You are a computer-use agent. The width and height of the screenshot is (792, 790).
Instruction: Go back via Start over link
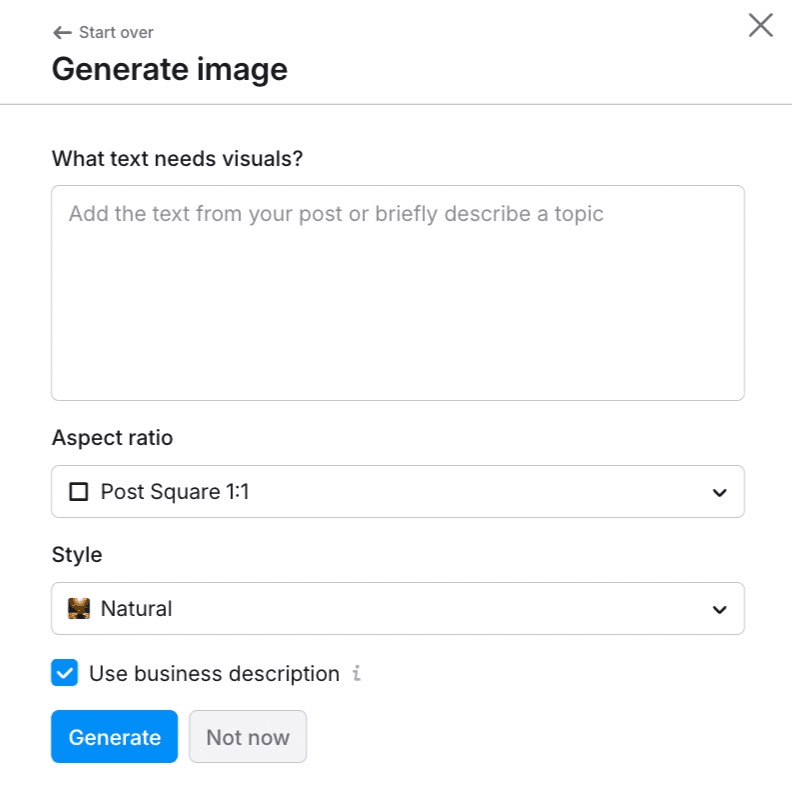tap(116, 32)
